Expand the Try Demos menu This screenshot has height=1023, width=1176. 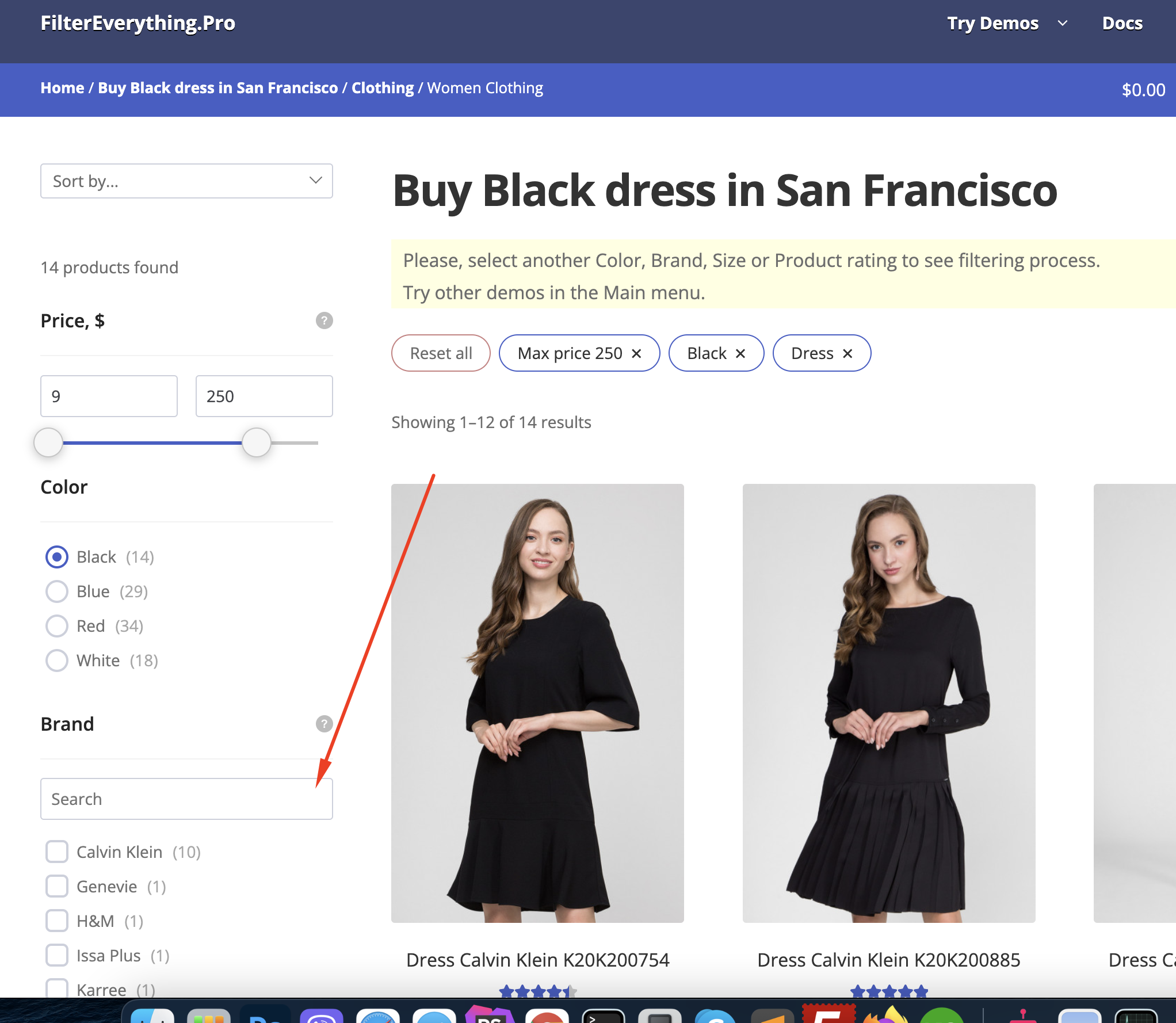(1007, 24)
